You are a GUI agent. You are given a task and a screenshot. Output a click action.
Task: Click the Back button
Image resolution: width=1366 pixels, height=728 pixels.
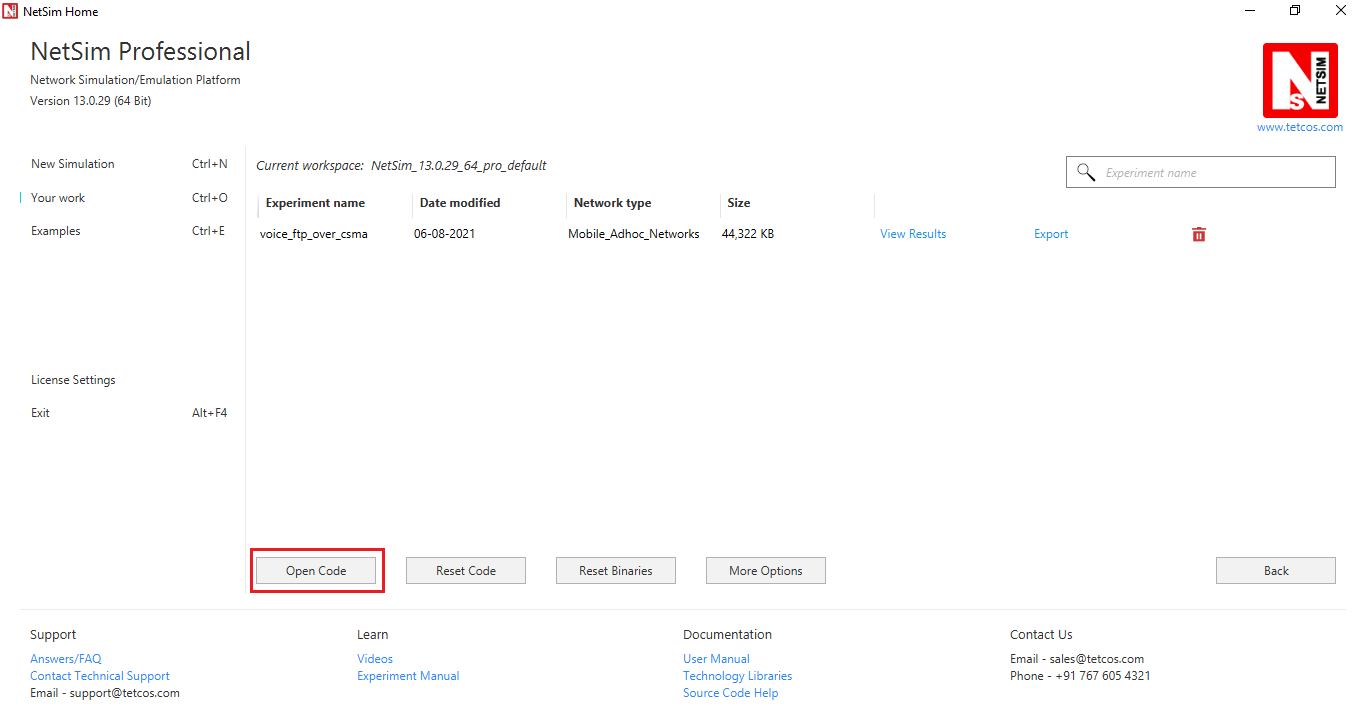1276,571
